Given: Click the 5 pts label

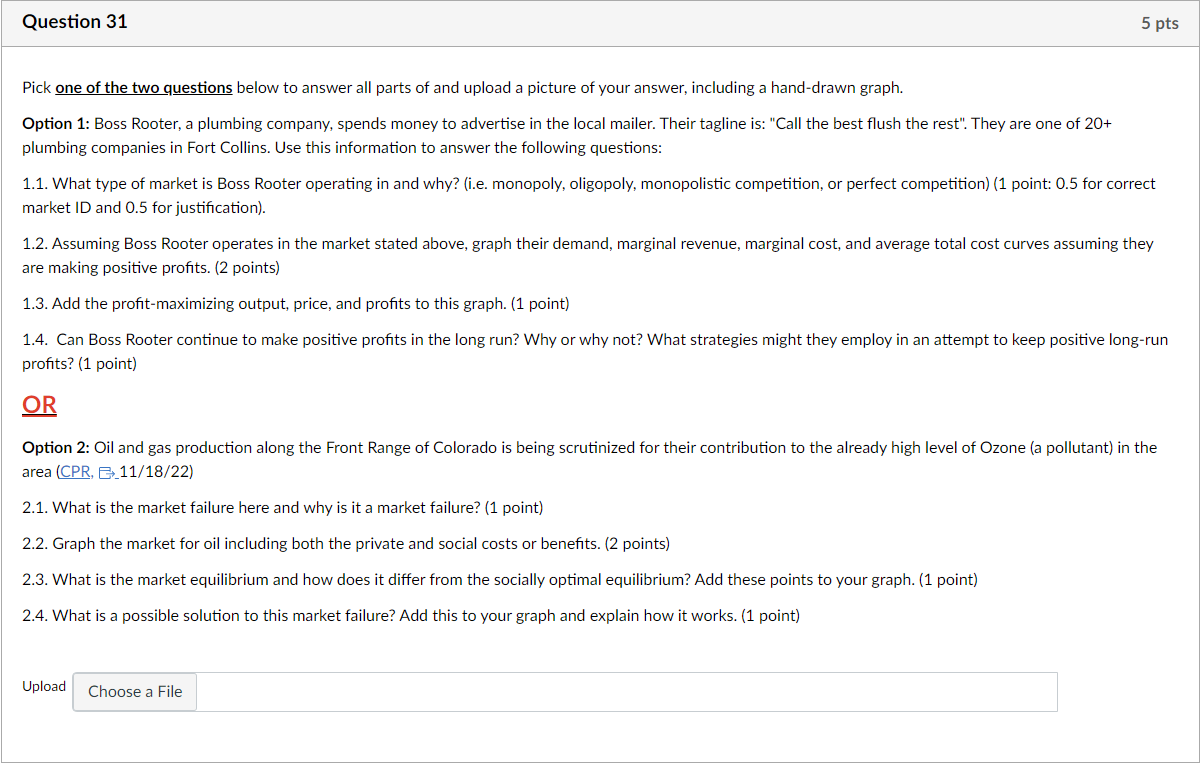Looking at the screenshot, I should pyautogui.click(x=1159, y=22).
